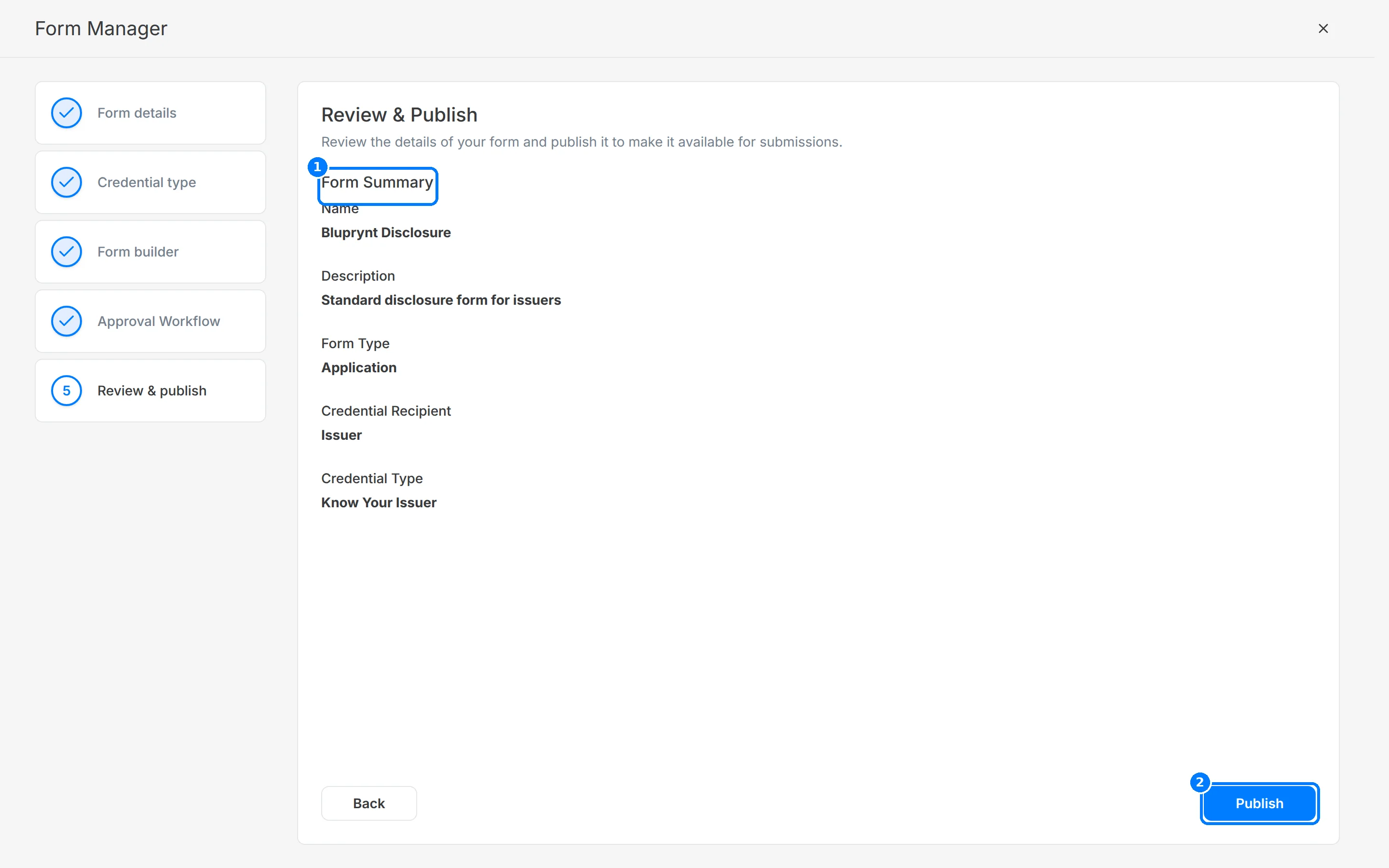Click the Form details checkmark icon

pyautogui.click(x=67, y=112)
